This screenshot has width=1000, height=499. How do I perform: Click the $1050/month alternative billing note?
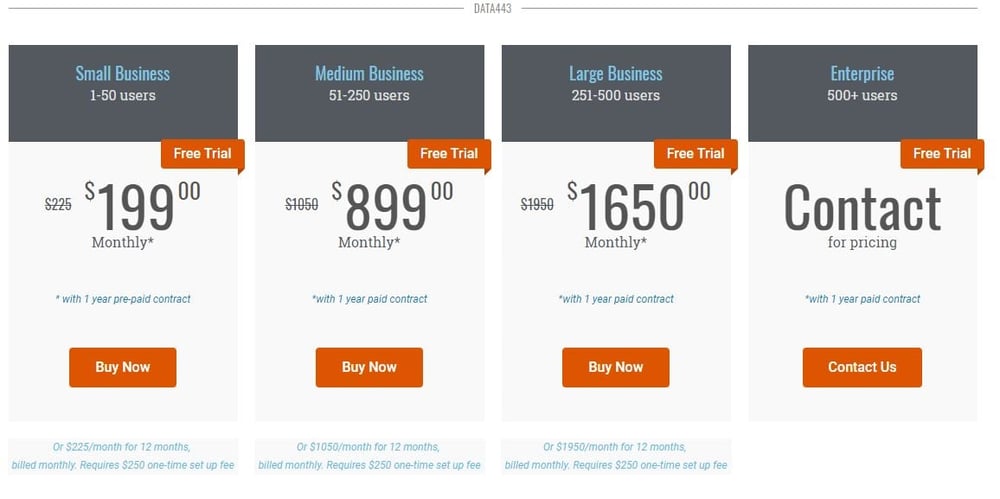(369, 456)
